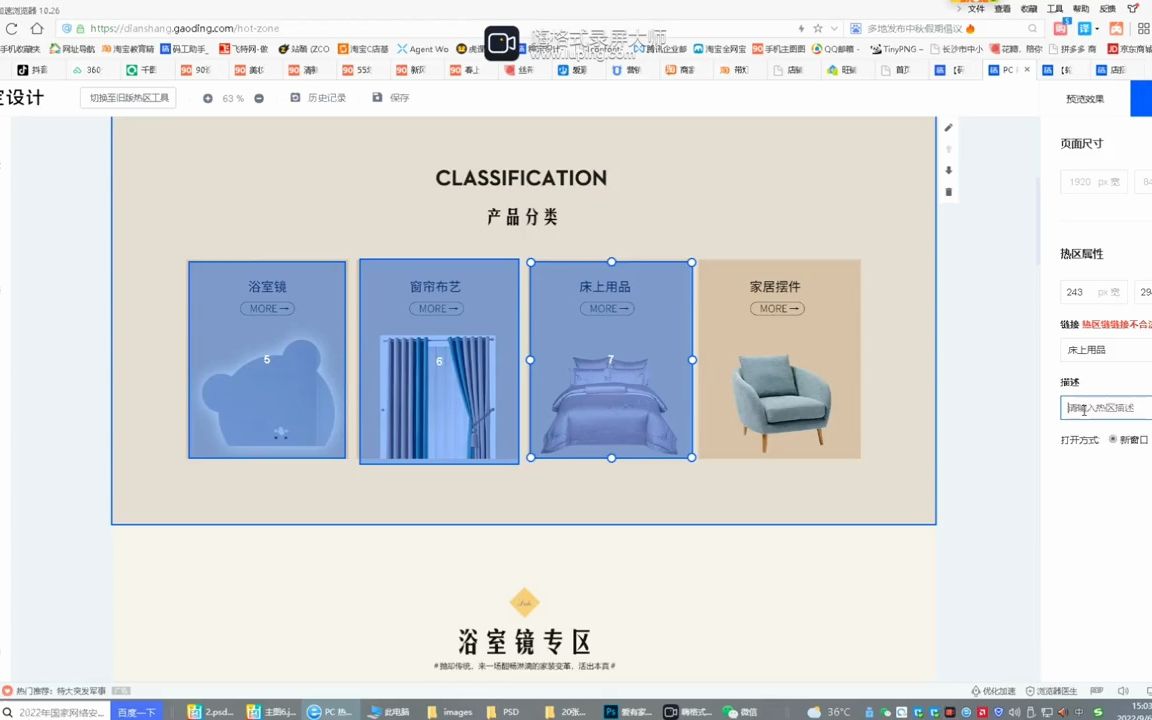Viewport: 1152px width, 720px height.
Task: Click the 描述 hot zone description field
Action: click(x=1104, y=407)
